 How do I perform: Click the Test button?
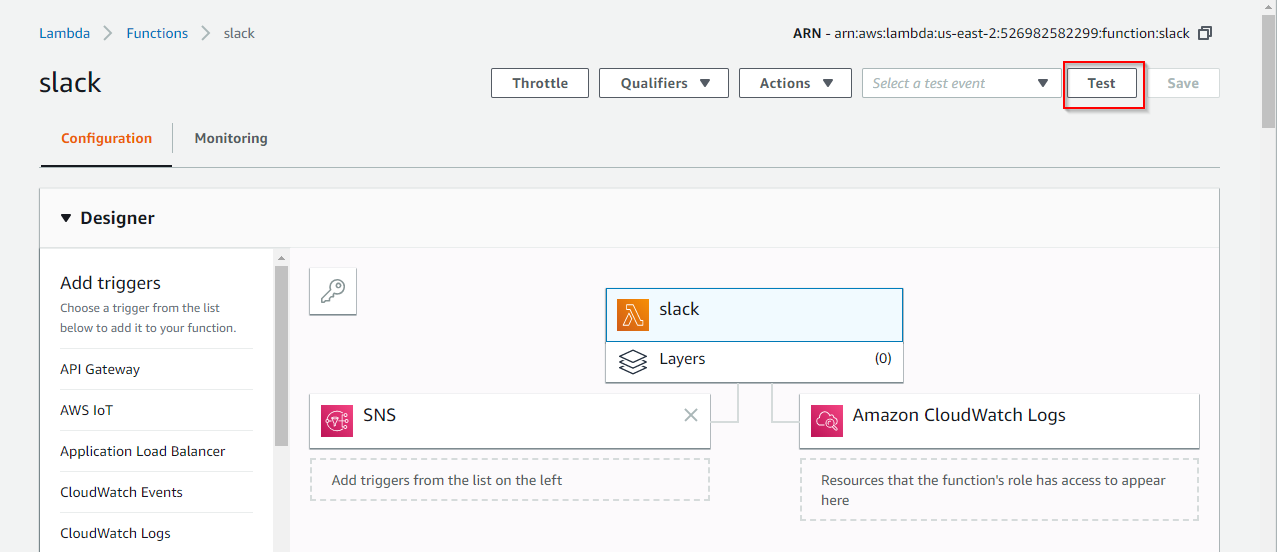click(1101, 83)
